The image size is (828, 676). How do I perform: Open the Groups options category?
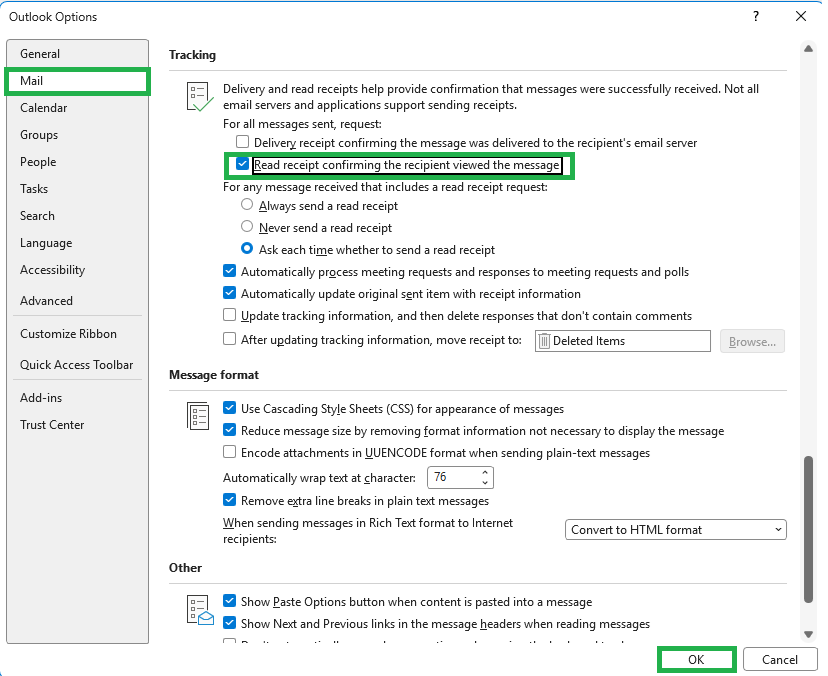[x=78, y=135]
